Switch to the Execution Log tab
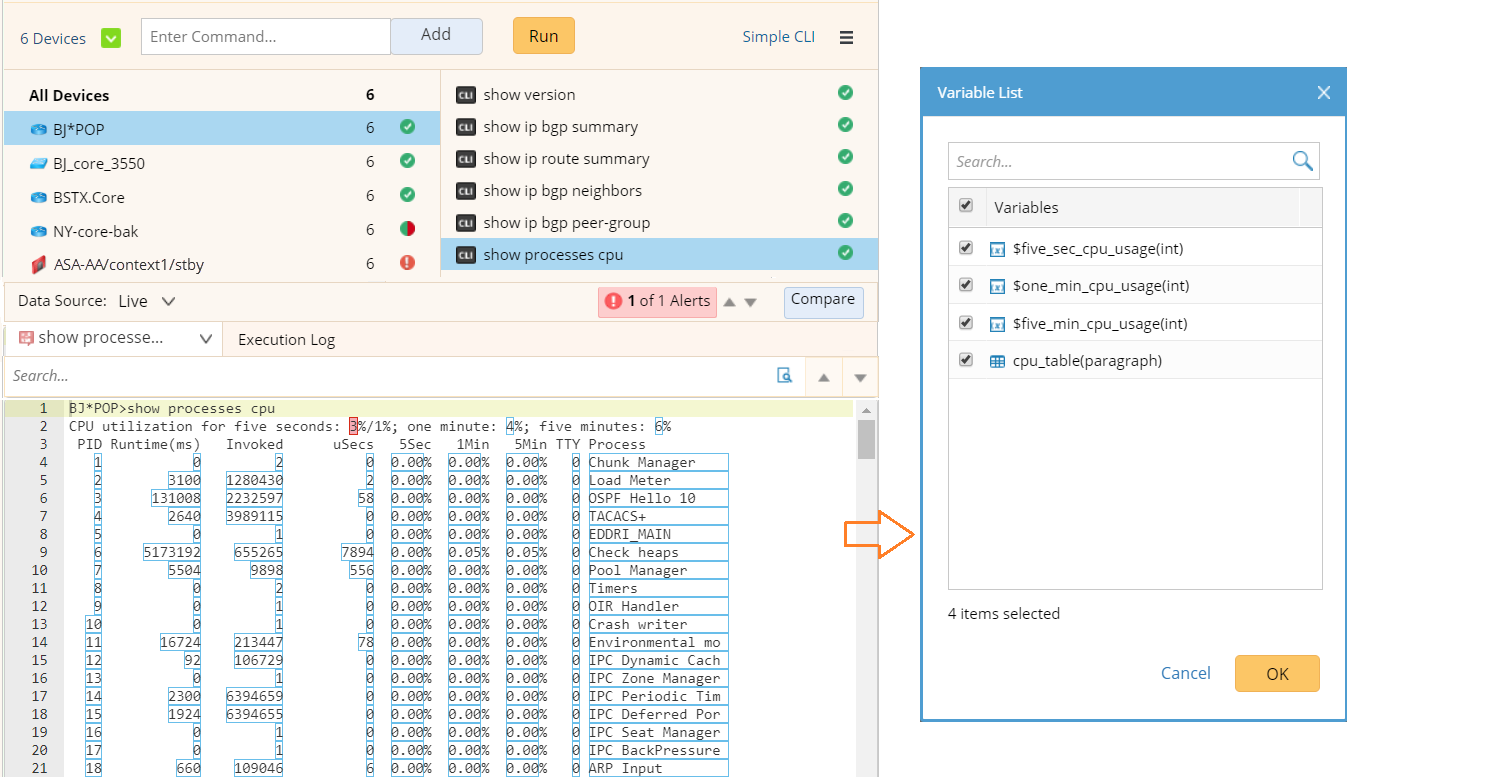1509x777 pixels. click(x=286, y=340)
